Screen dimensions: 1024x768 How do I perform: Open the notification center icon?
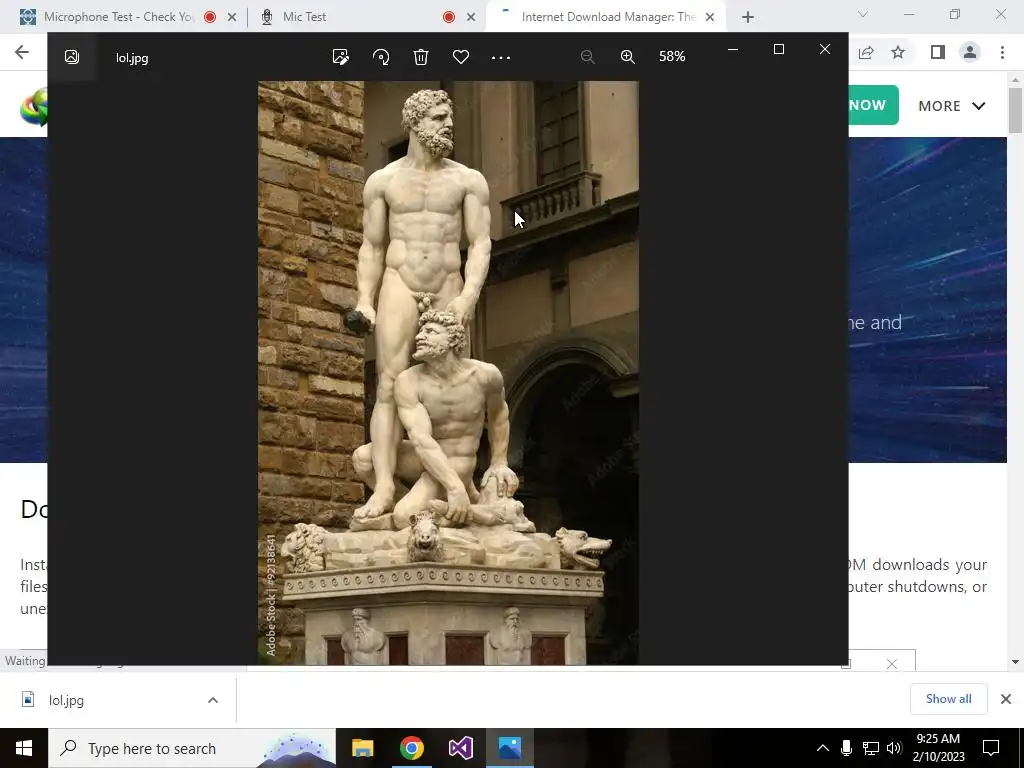click(991, 748)
